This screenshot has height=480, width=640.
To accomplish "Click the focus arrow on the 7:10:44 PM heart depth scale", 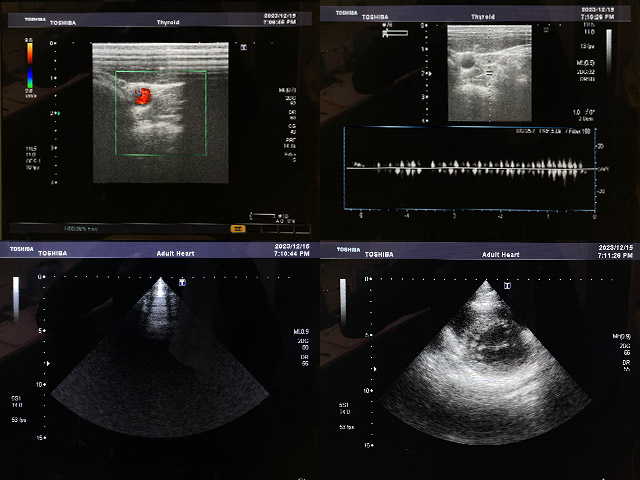I will [x=49, y=363].
